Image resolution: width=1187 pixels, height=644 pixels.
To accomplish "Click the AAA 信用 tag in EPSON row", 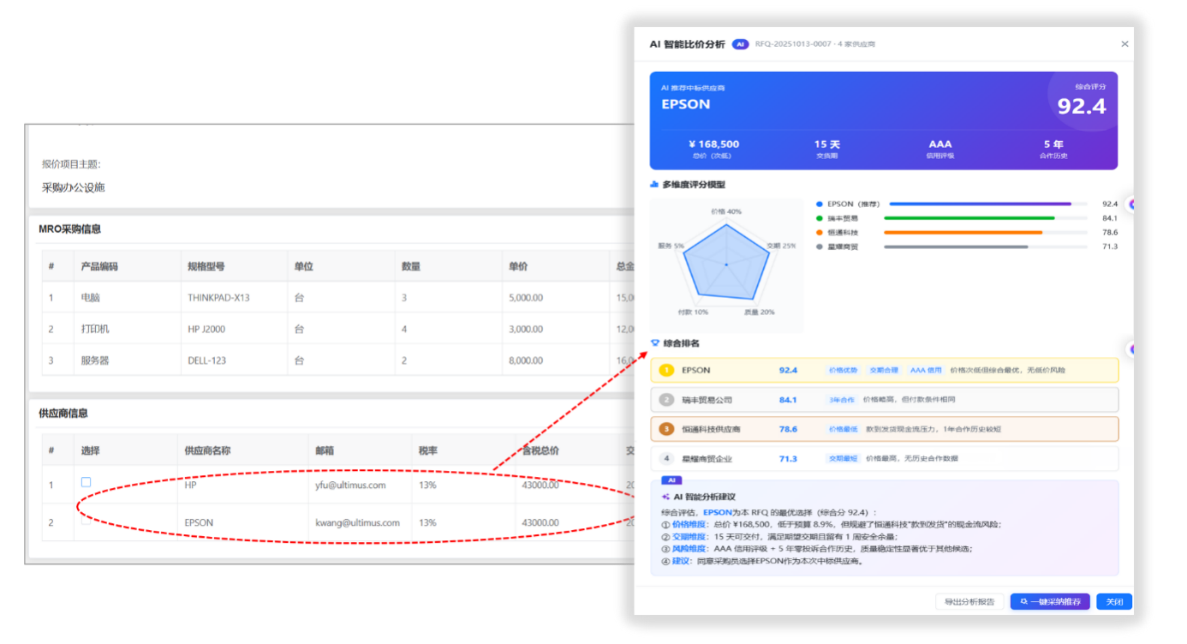I will (x=925, y=370).
